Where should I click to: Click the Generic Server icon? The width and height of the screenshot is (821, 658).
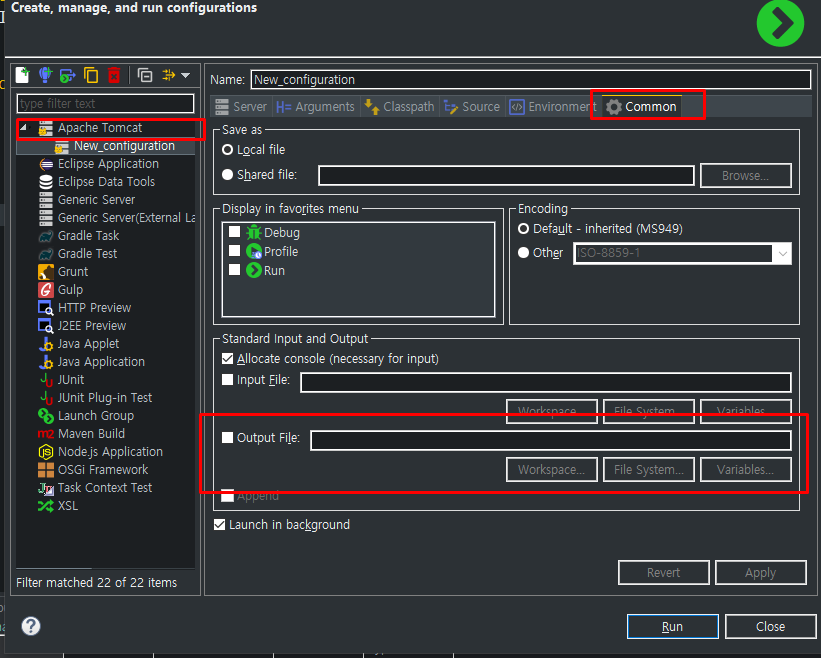coord(46,200)
